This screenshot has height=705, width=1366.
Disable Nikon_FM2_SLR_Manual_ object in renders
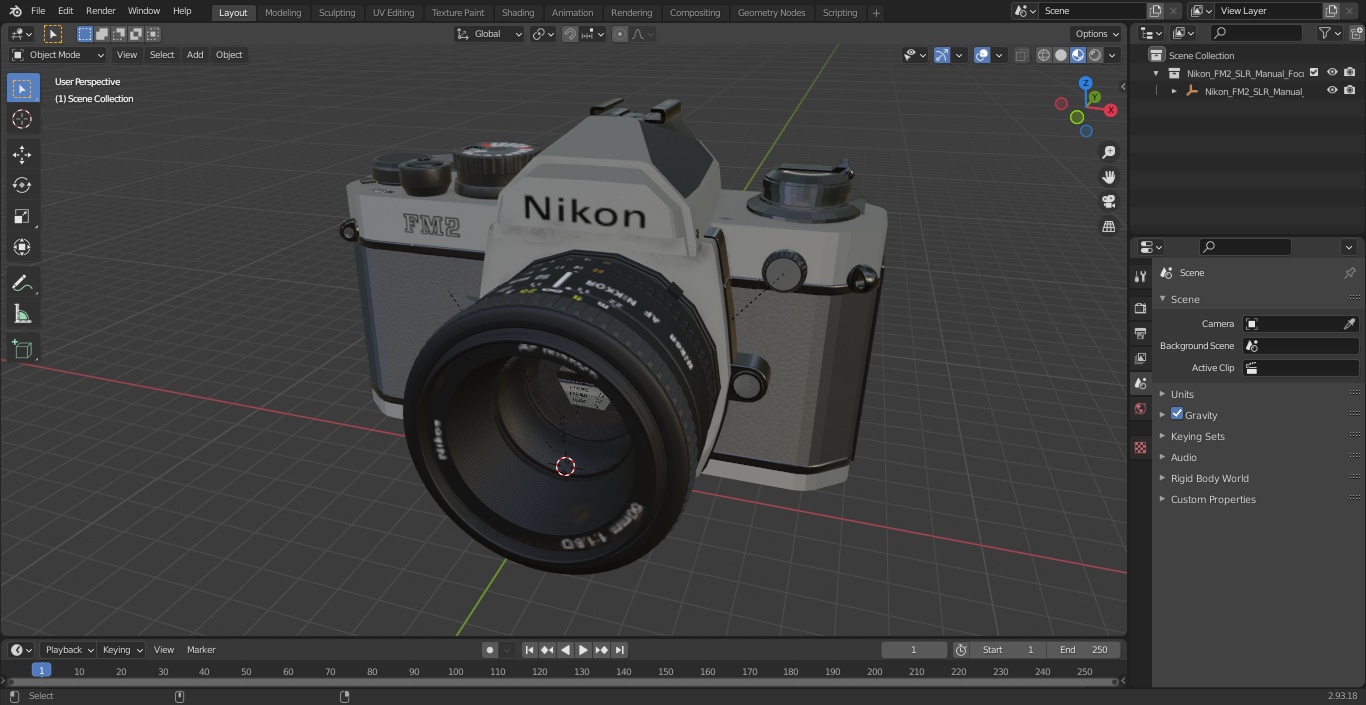point(1349,90)
